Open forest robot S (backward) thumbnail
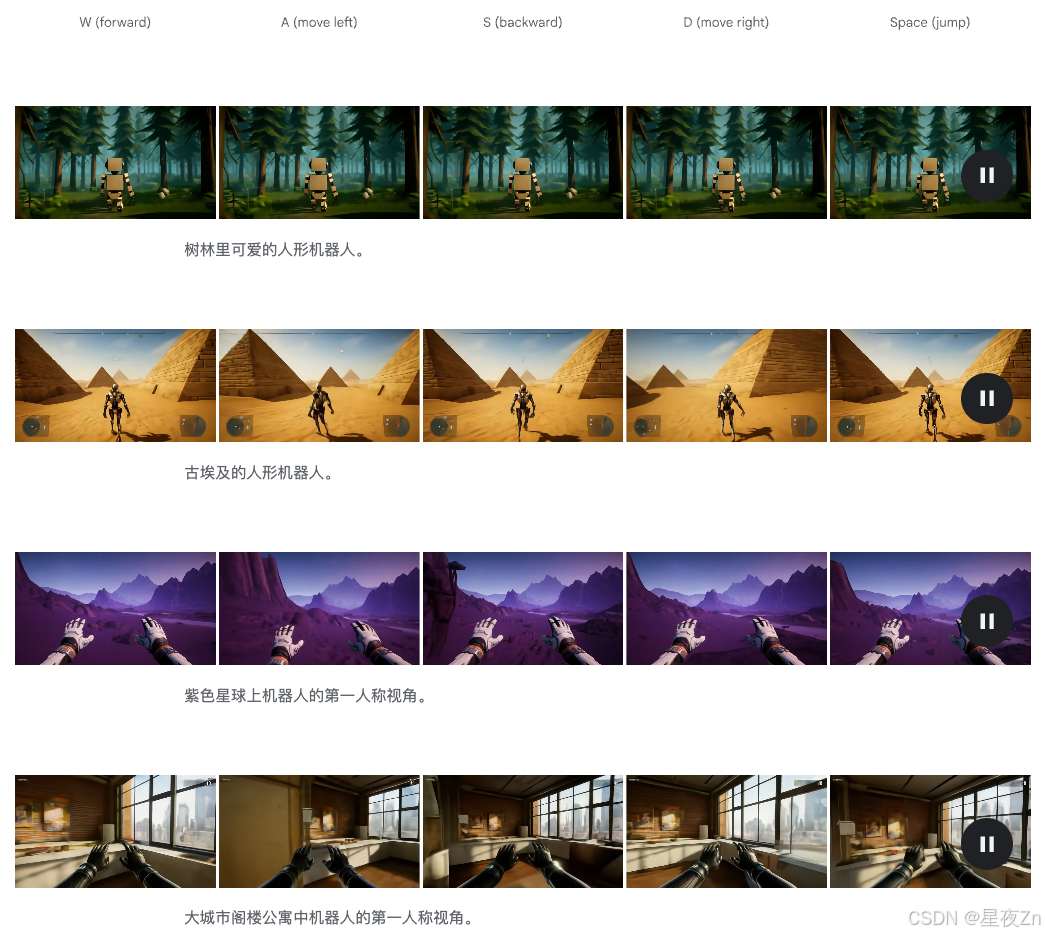 [523, 163]
